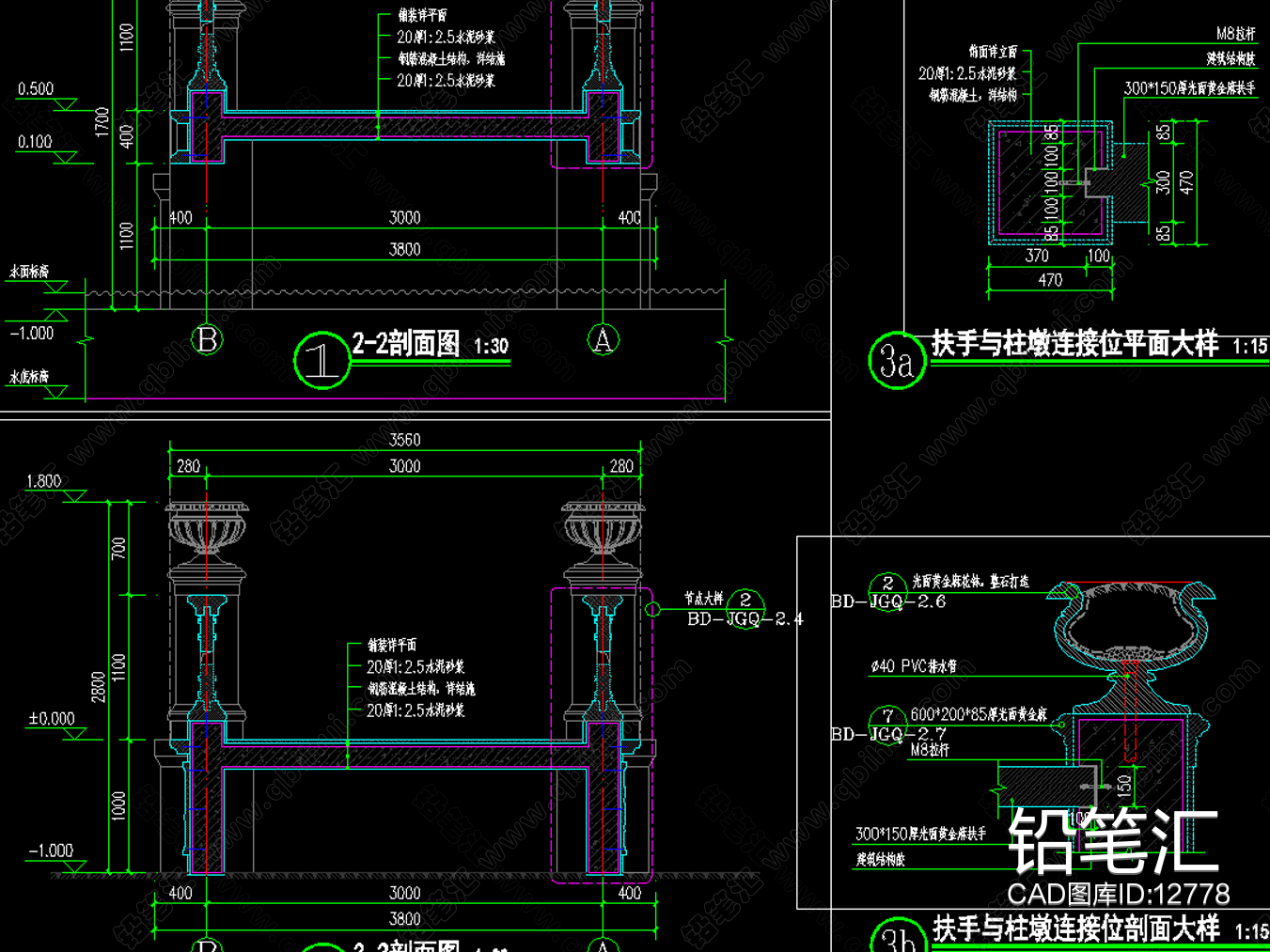
Task: Click the horizontal 470 dimension below 370
Action: coord(1050,280)
